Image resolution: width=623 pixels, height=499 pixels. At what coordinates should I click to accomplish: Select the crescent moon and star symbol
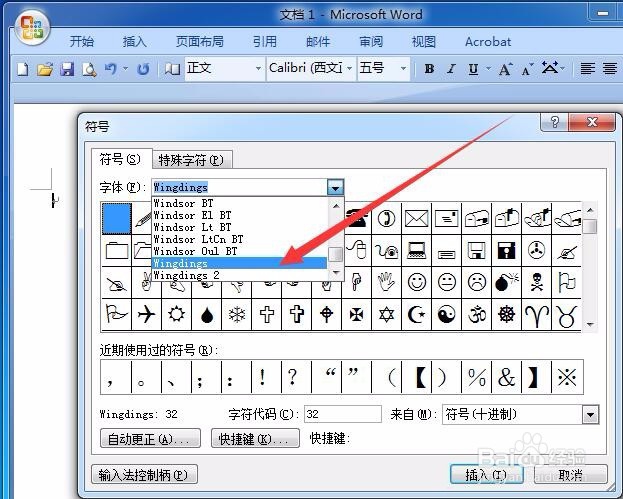point(416,315)
